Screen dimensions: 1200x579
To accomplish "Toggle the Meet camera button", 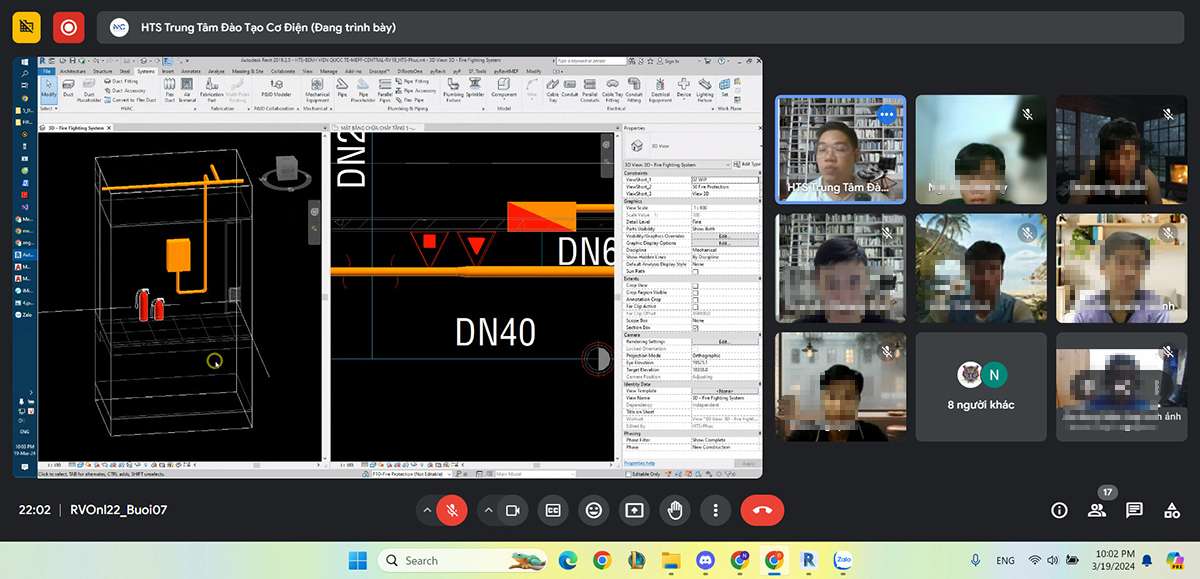I will point(513,510).
